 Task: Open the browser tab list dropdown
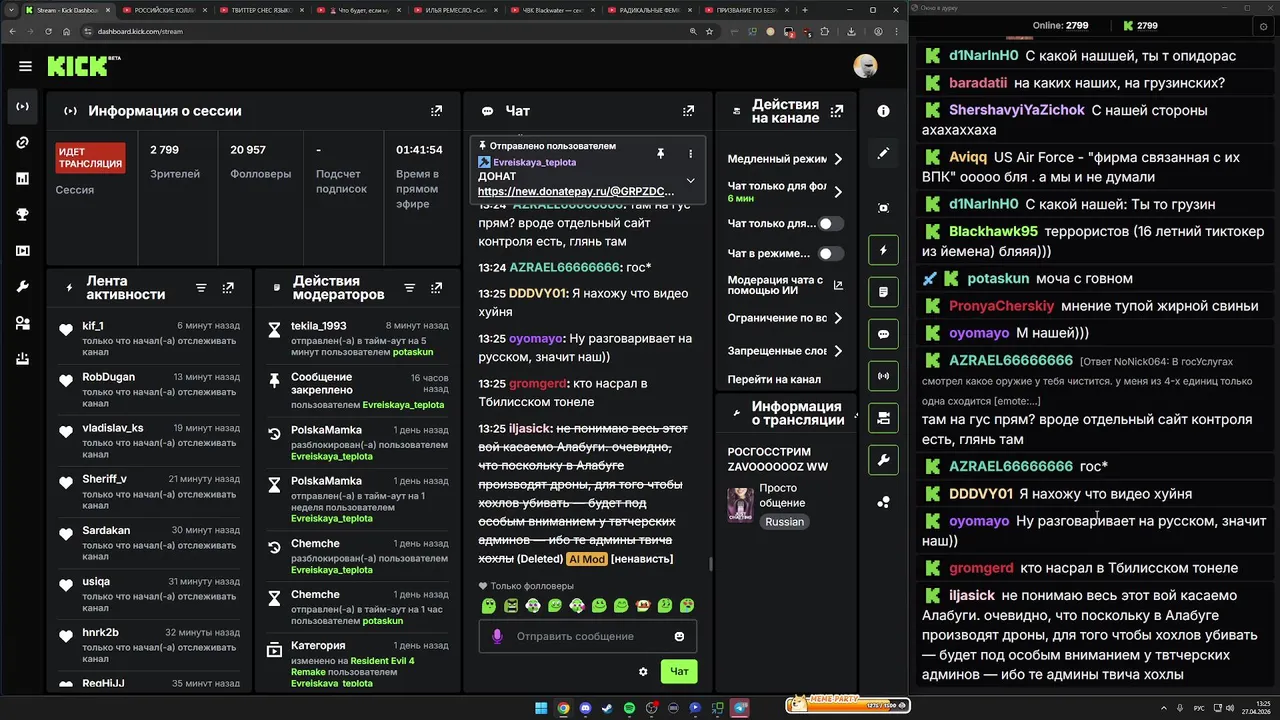(x=11, y=10)
